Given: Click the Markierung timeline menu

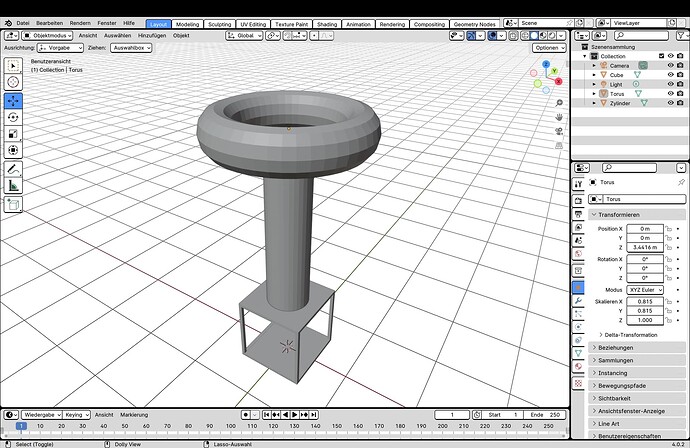Looking at the screenshot, I should 134,415.
